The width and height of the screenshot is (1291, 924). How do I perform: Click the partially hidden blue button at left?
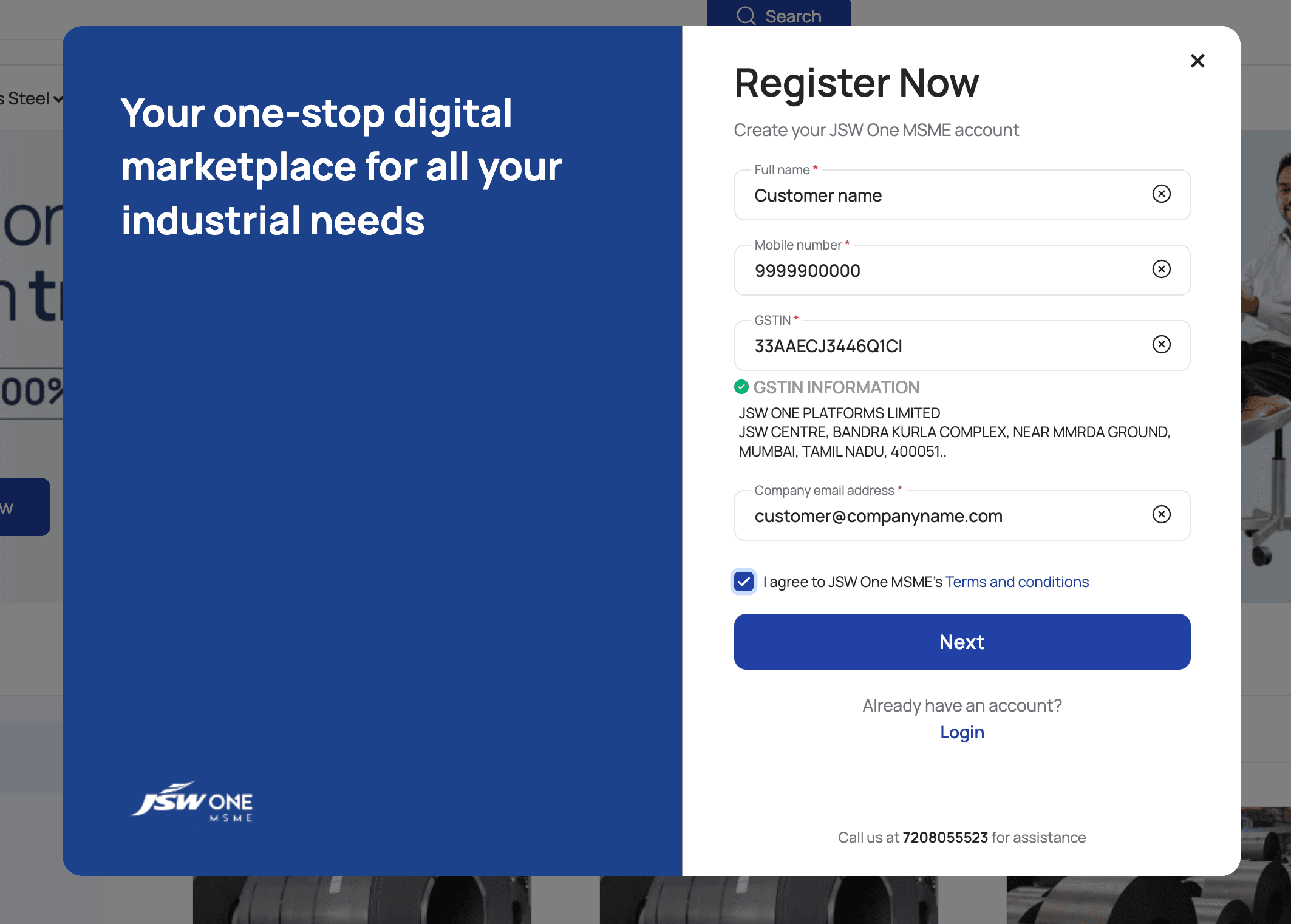pos(24,507)
